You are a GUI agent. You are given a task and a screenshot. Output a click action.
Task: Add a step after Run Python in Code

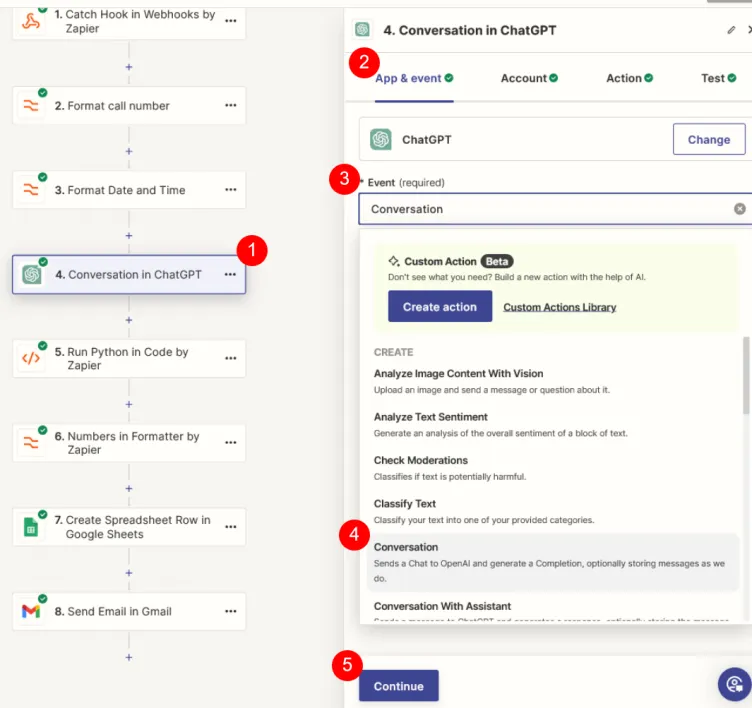pyautogui.click(x=129, y=404)
